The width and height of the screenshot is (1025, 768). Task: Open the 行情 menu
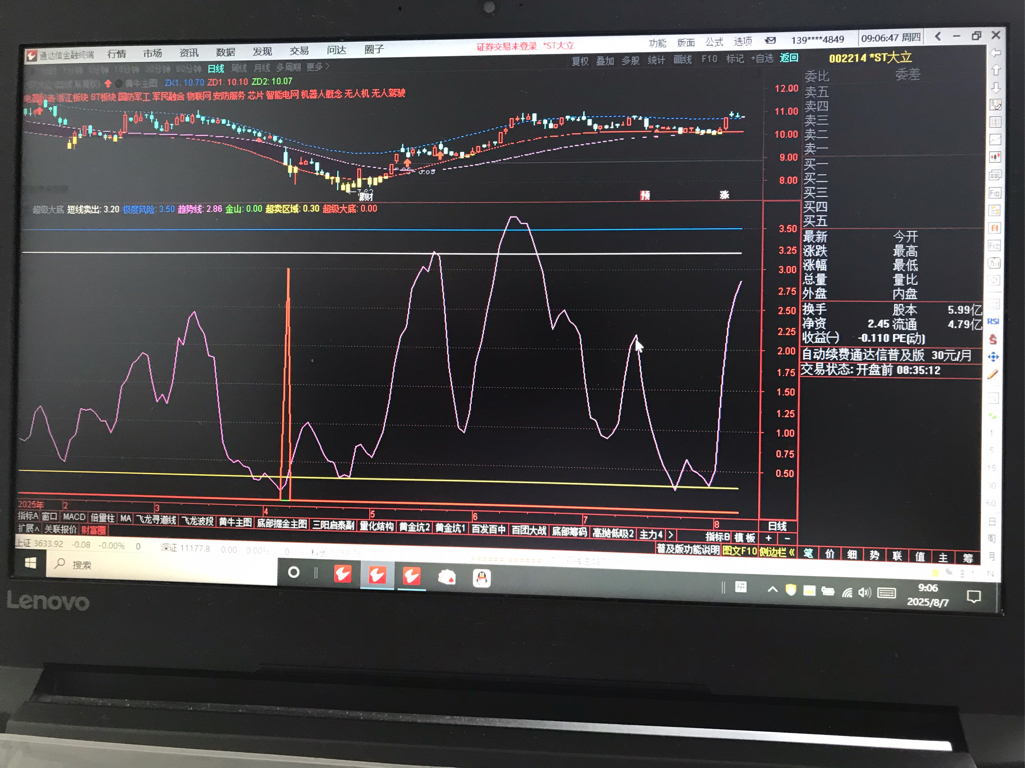(117, 54)
